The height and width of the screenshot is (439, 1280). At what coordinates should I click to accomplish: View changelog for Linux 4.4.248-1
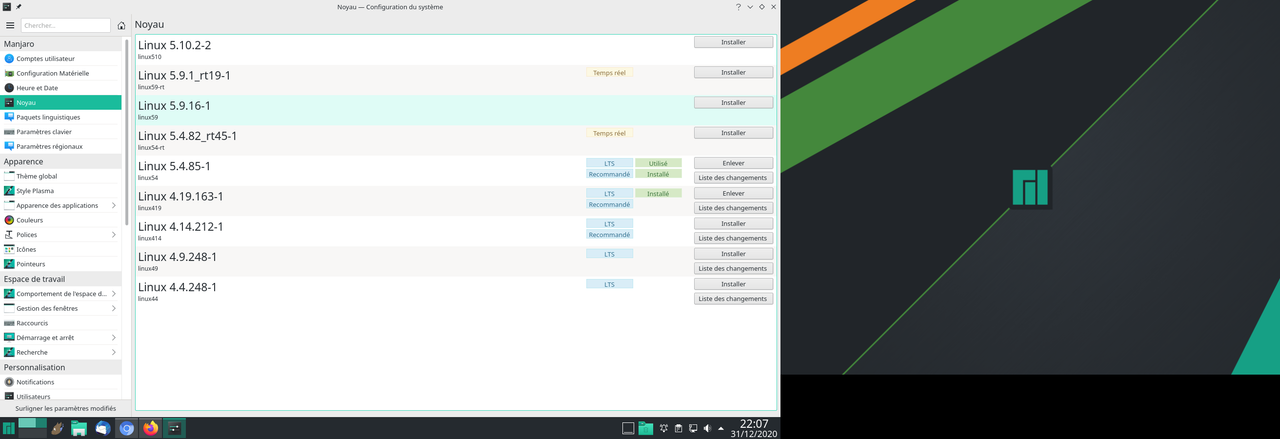point(733,299)
